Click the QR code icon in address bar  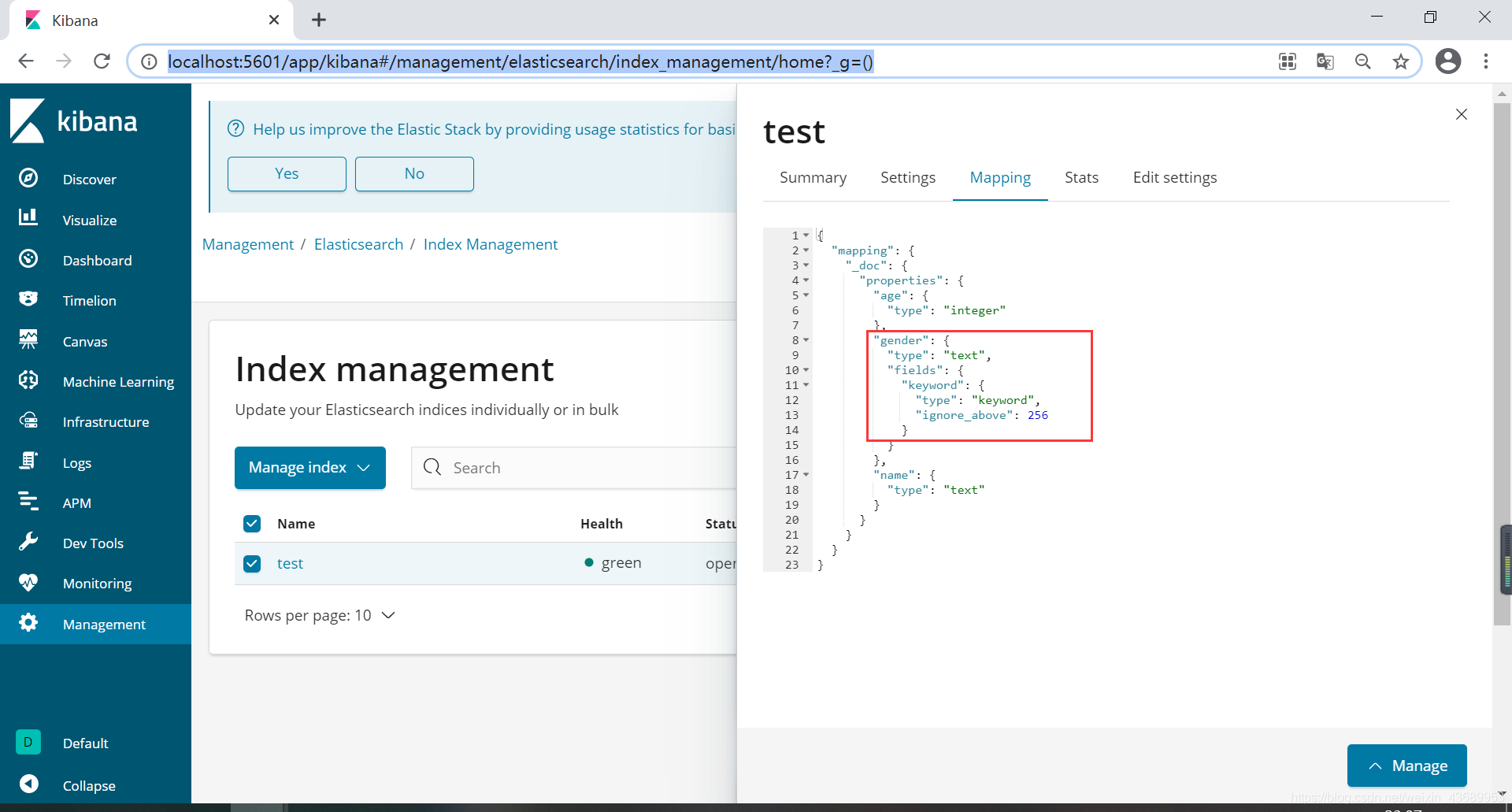click(x=1288, y=61)
